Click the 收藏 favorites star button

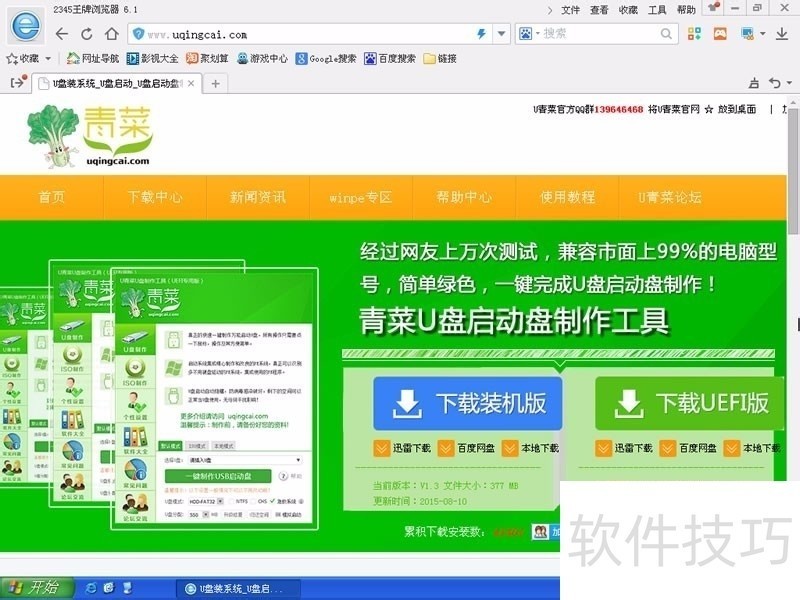coord(23,59)
